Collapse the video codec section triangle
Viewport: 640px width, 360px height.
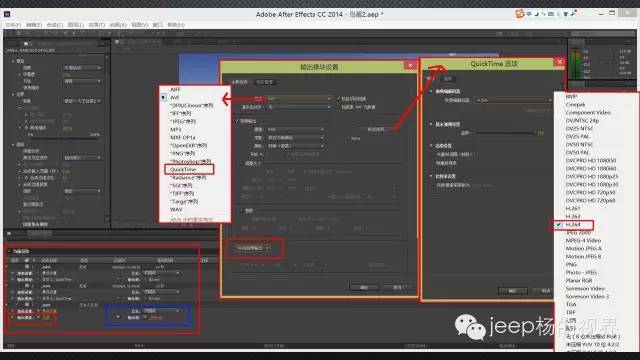(x=431, y=91)
